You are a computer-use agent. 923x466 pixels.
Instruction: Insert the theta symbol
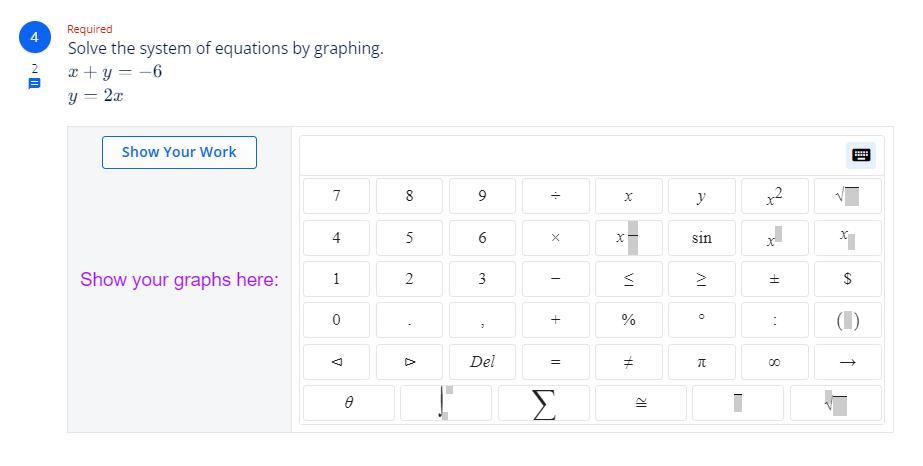[x=348, y=403]
